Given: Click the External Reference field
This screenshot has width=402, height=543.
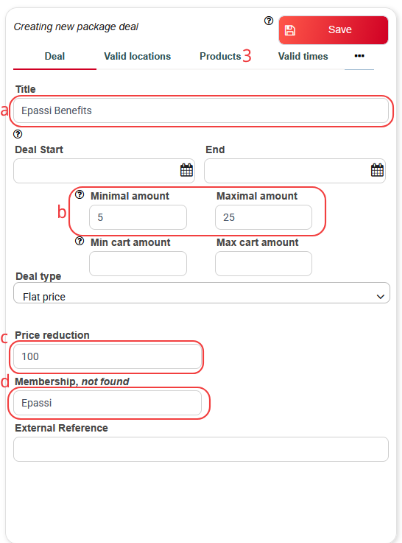Looking at the screenshot, I should coord(201,449).
